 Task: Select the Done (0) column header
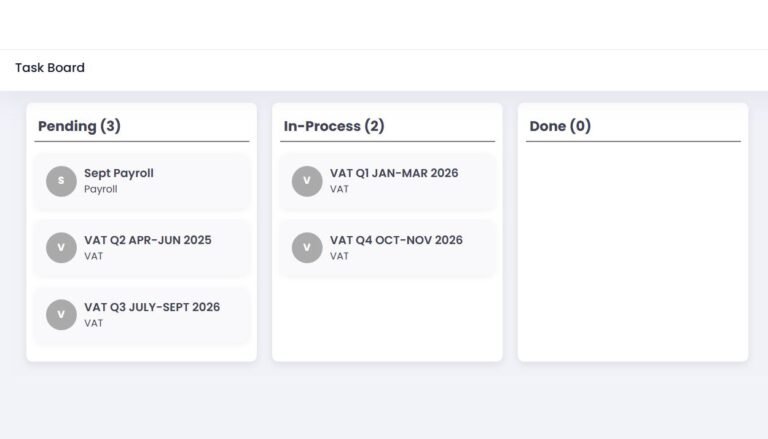pyautogui.click(x=560, y=126)
